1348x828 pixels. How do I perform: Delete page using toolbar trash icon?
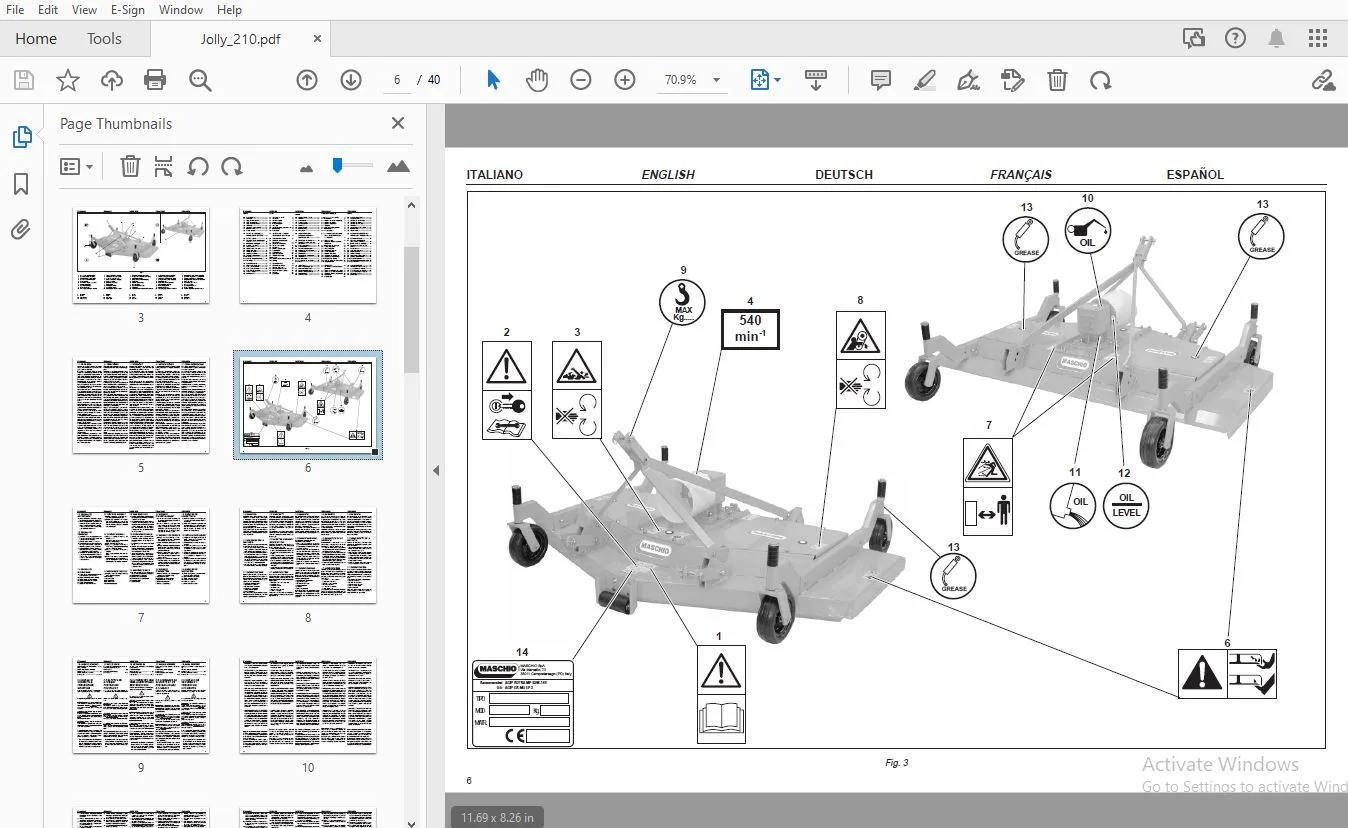(1057, 80)
